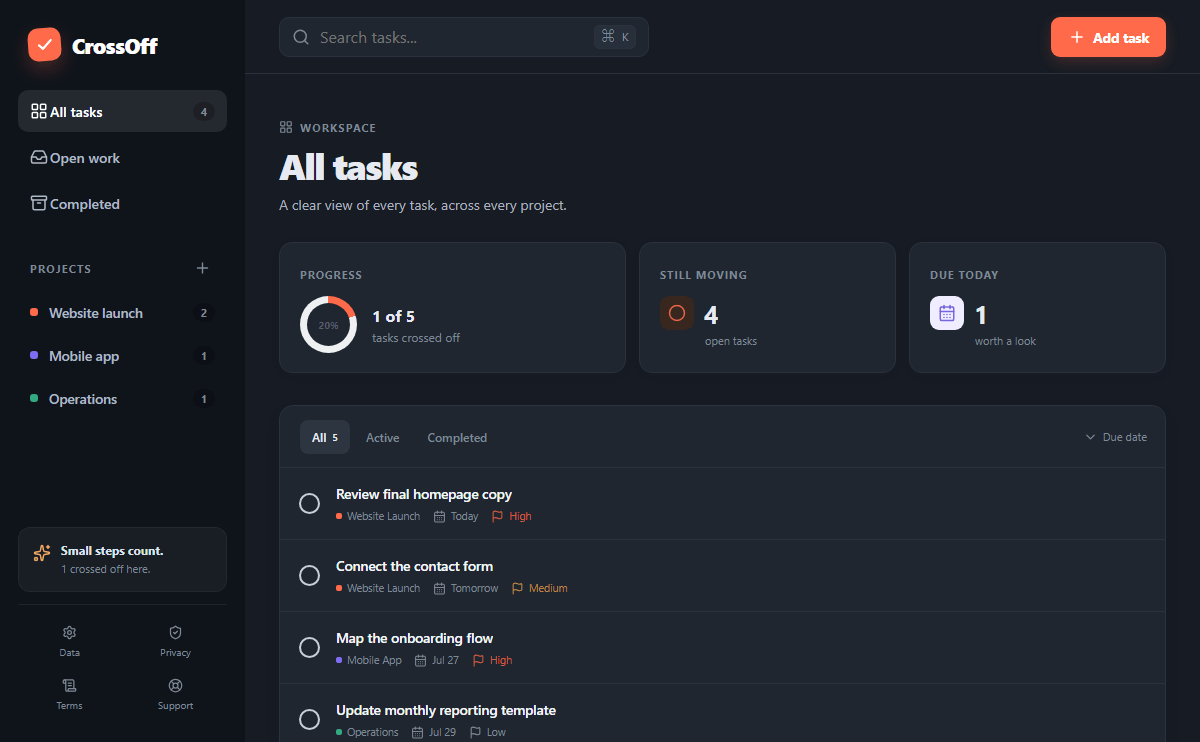Click the Open work inbox icon
The height and width of the screenshot is (742, 1200).
tap(39, 157)
